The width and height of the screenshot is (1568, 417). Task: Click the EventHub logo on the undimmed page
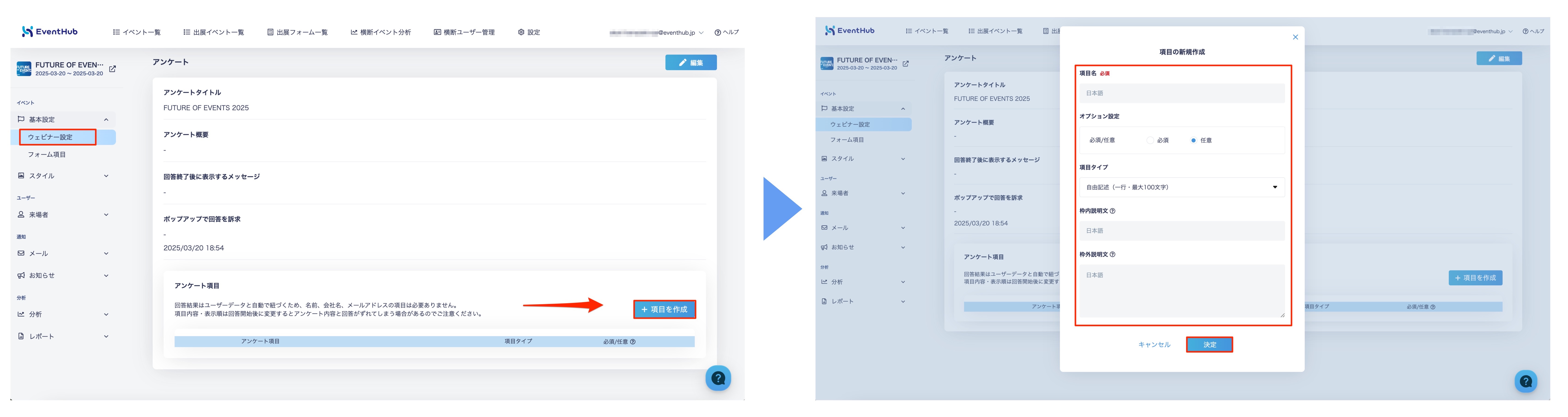pos(49,32)
